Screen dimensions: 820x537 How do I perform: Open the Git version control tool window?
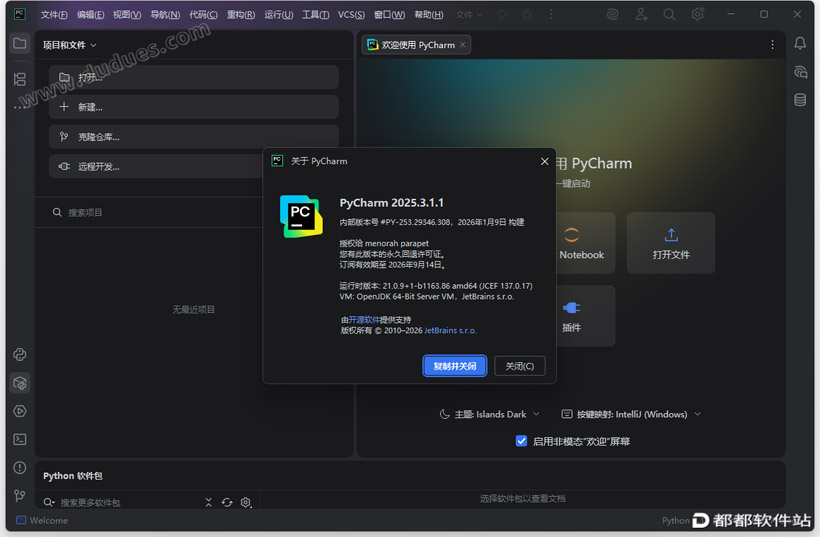tap(20, 495)
